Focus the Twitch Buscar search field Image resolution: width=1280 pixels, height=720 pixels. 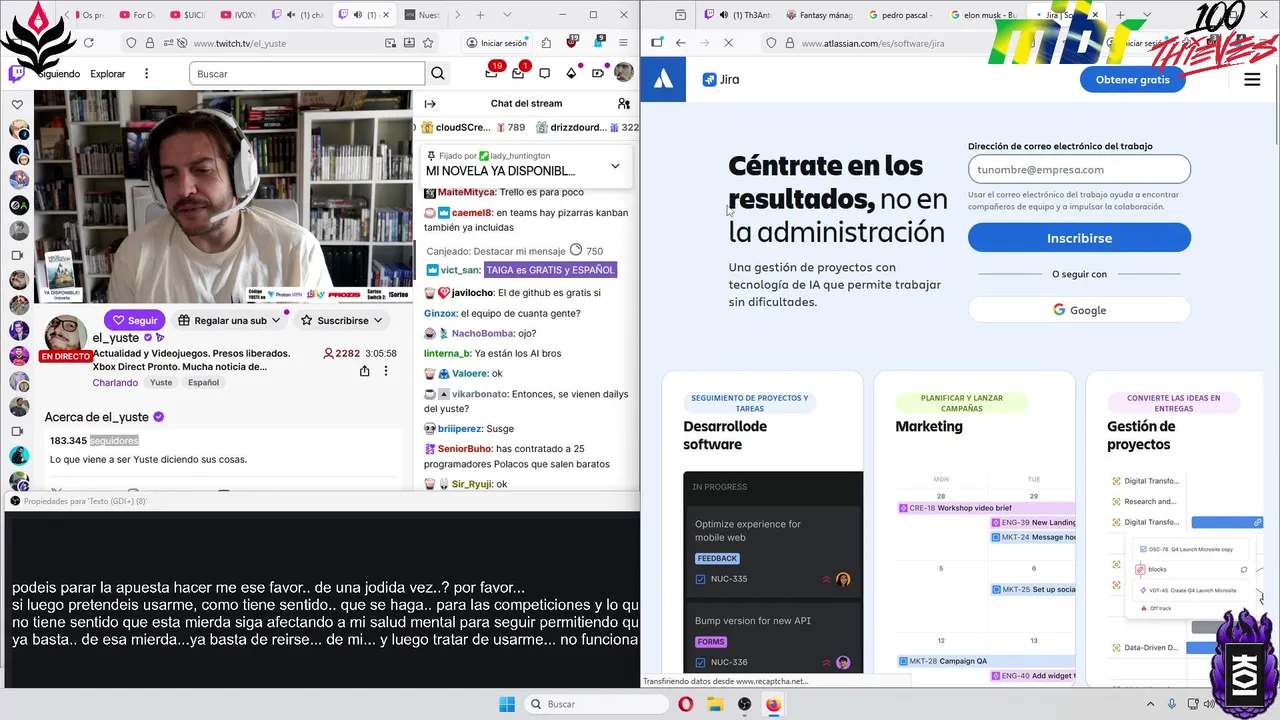tap(307, 74)
